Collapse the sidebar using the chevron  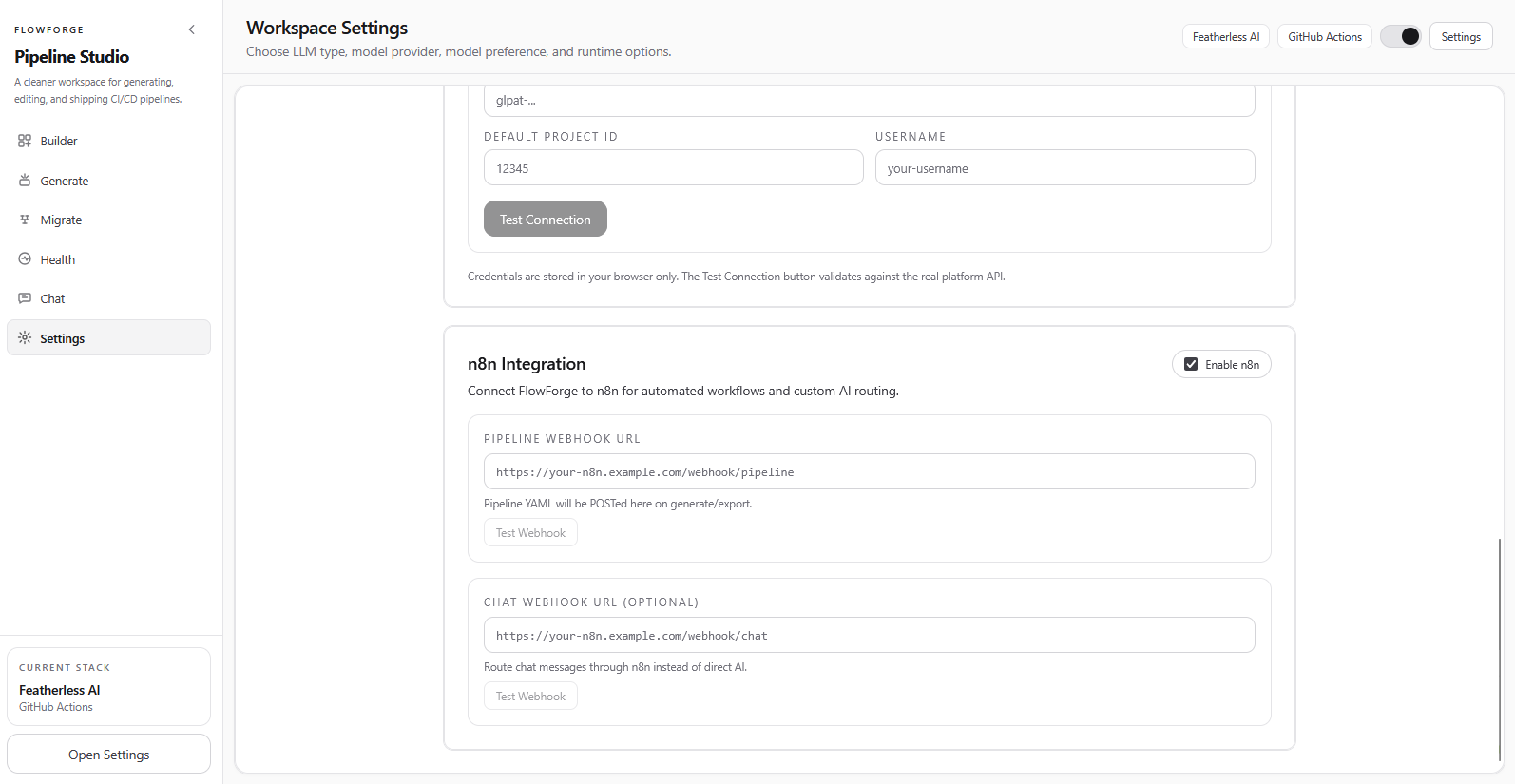pyautogui.click(x=192, y=29)
